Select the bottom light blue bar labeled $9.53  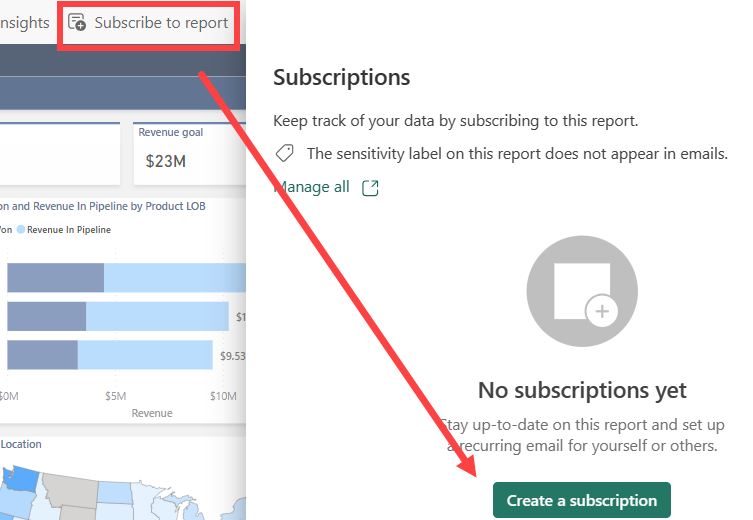[145, 355]
